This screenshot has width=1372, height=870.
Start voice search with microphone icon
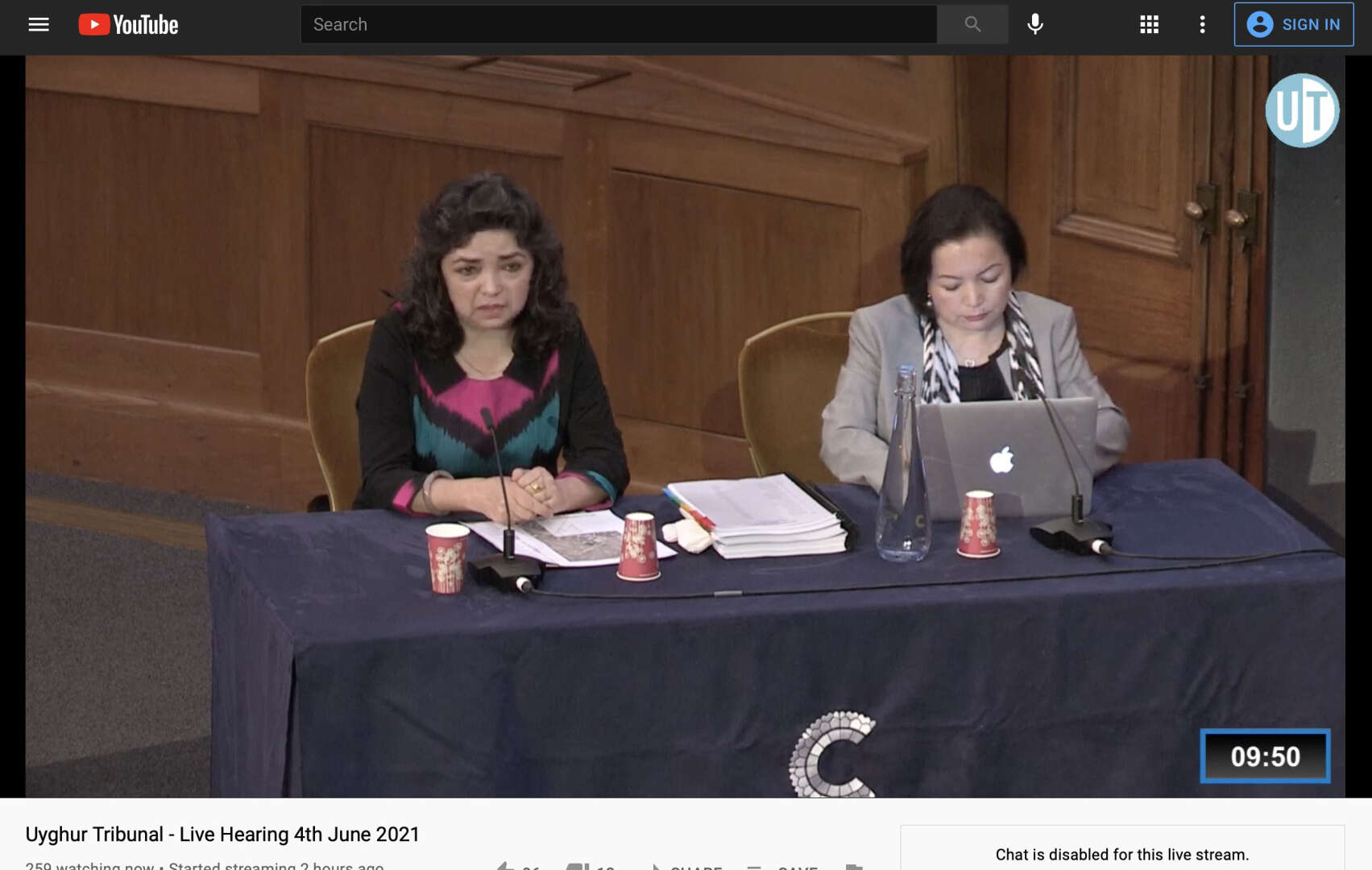1035,24
